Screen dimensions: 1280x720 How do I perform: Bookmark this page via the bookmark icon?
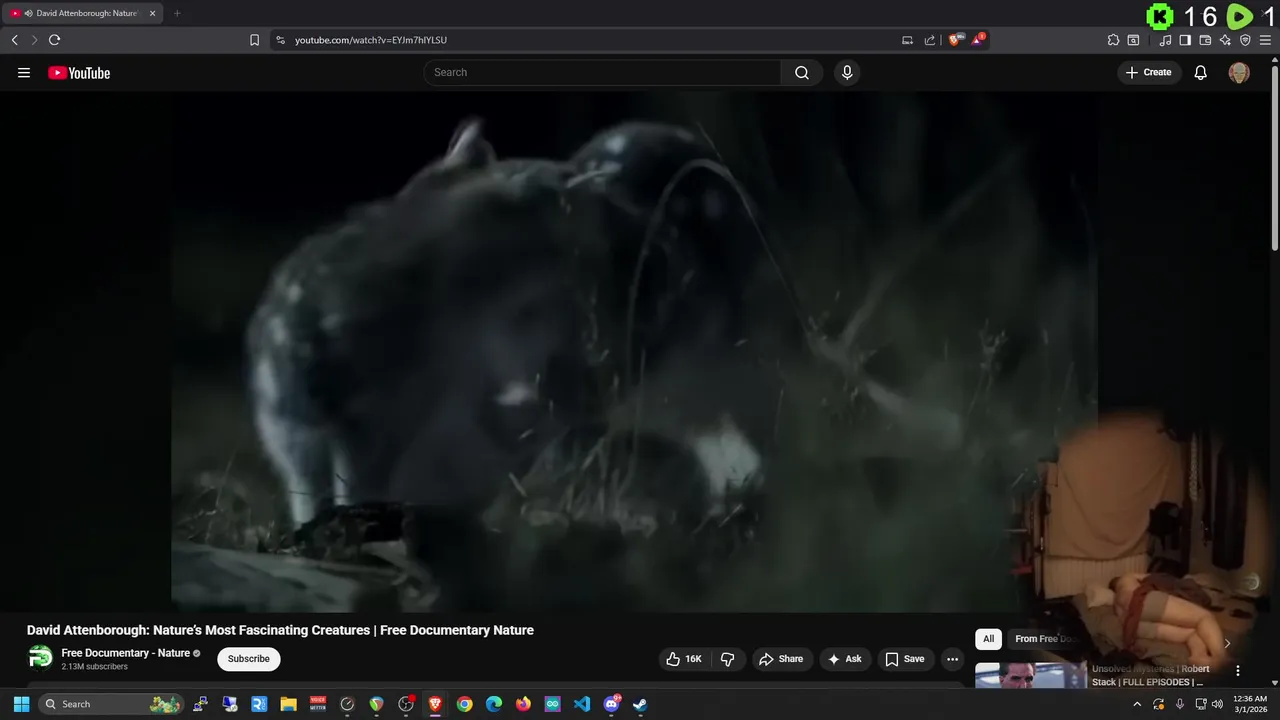[254, 40]
